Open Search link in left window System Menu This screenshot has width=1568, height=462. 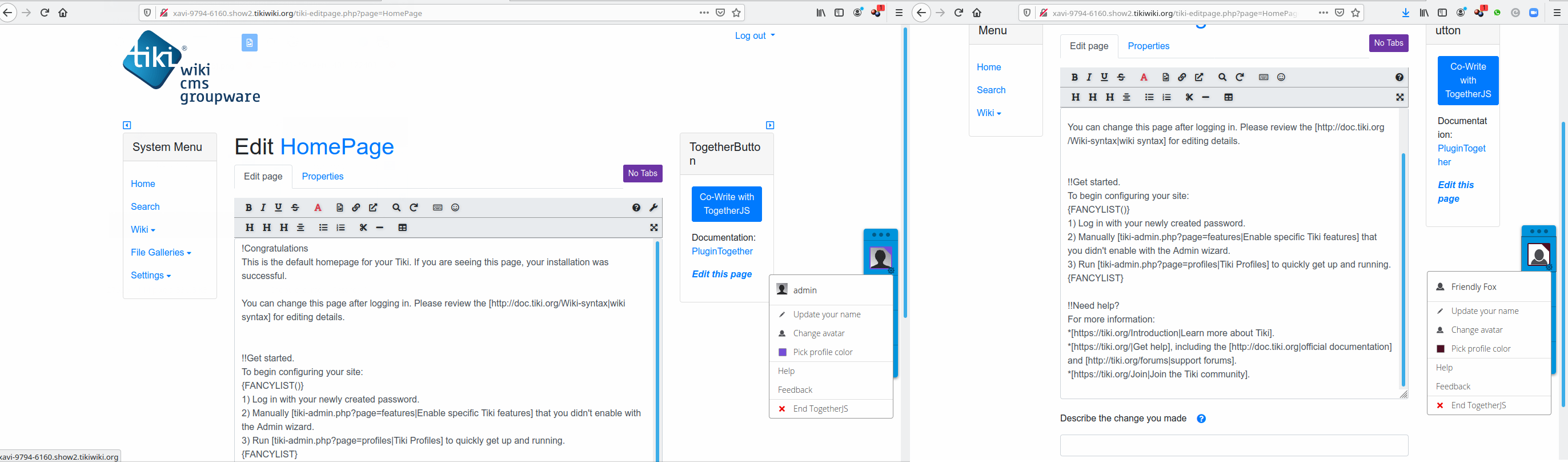[146, 206]
